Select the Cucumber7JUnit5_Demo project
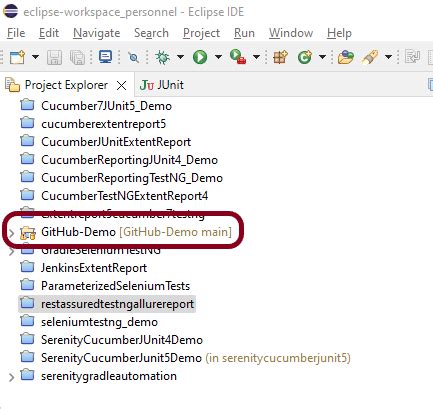The height and width of the screenshot is (409, 433). 106,106
